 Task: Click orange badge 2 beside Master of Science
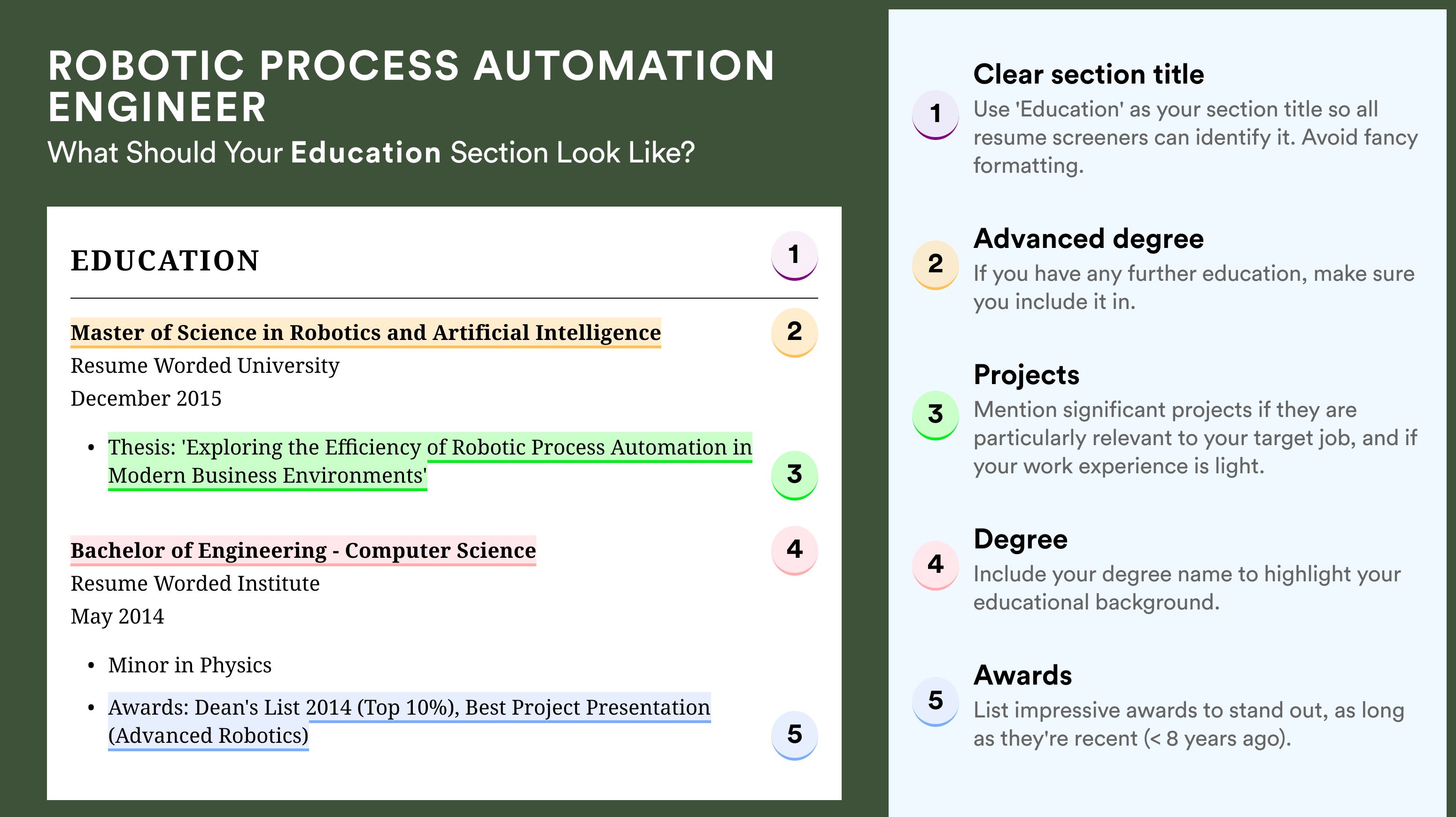click(794, 332)
